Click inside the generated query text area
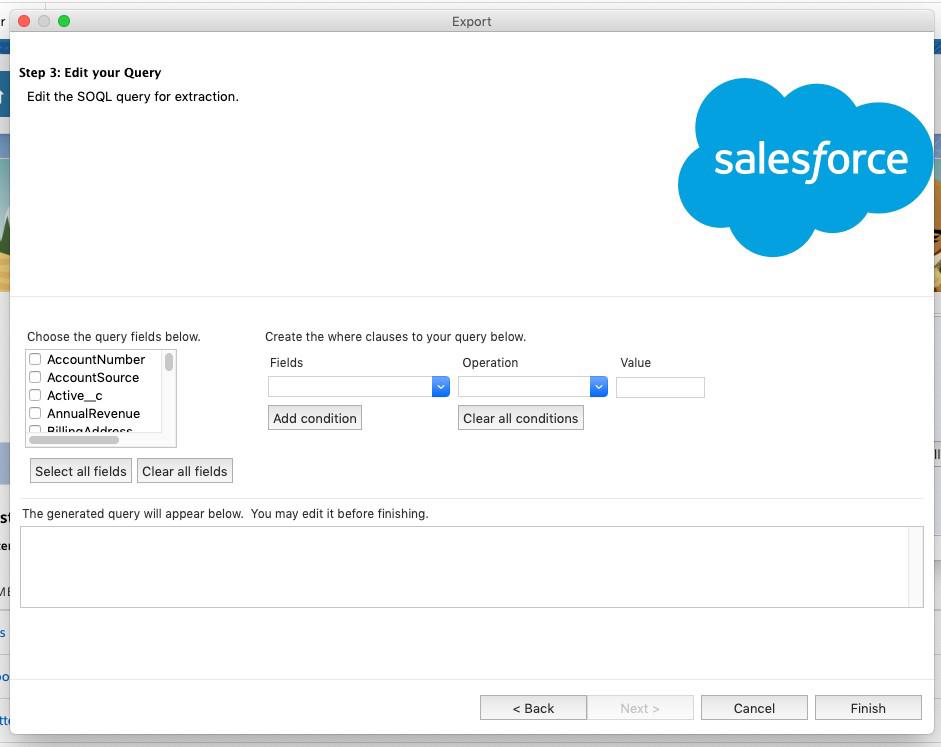 [x=465, y=566]
